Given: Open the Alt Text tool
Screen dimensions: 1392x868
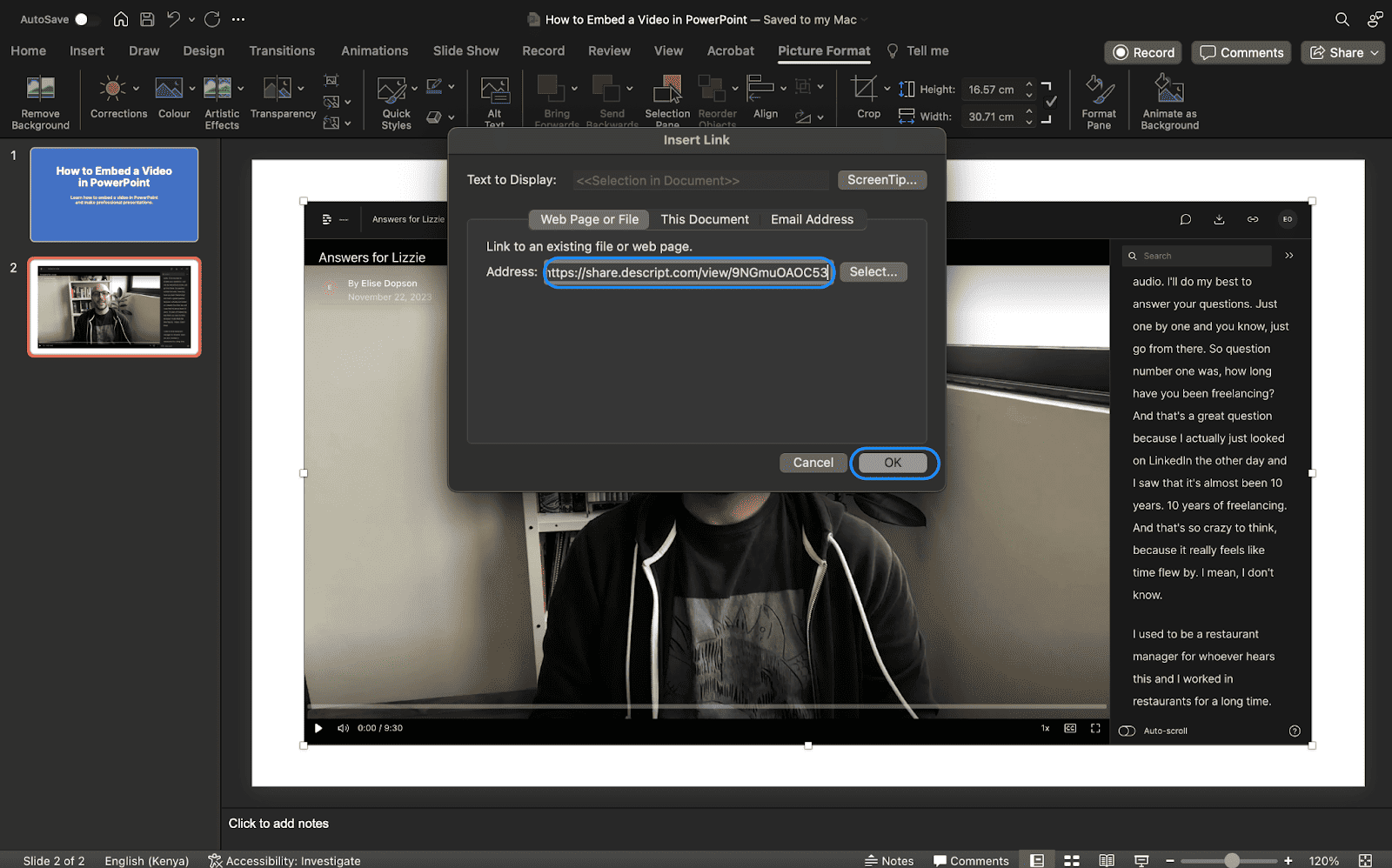Looking at the screenshot, I should tap(494, 102).
